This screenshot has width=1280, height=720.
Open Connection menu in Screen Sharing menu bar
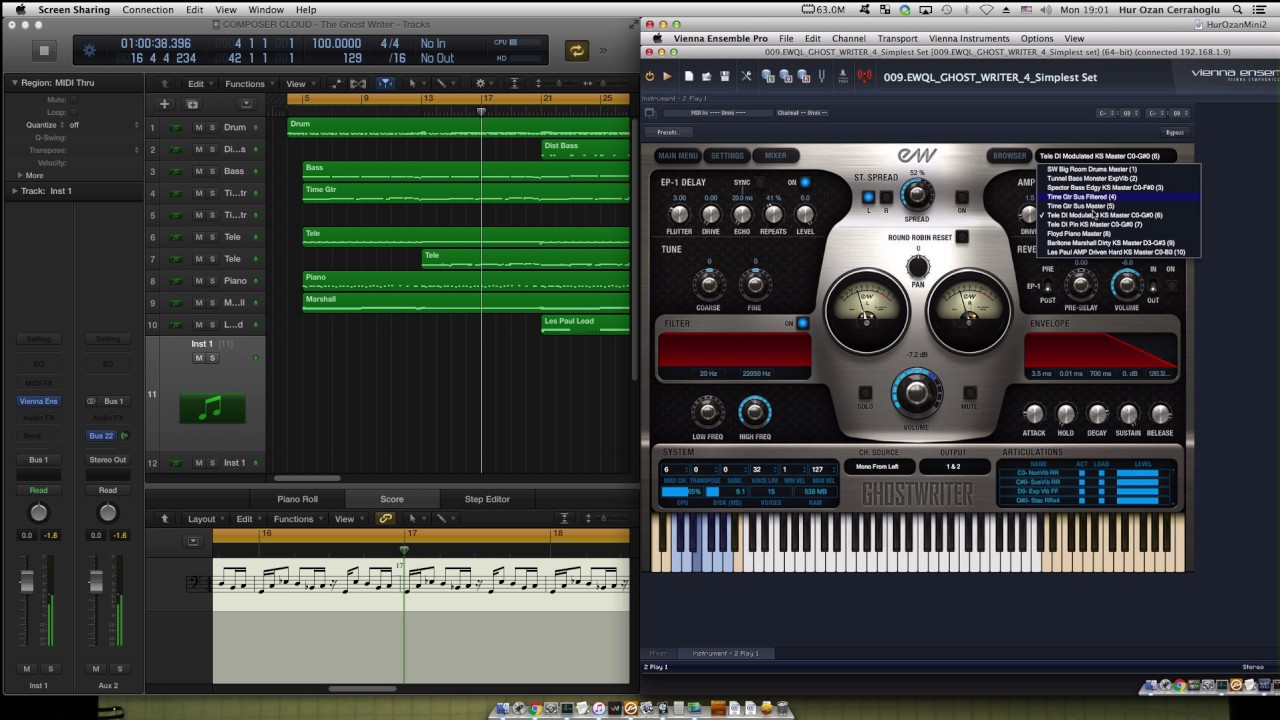[148, 10]
